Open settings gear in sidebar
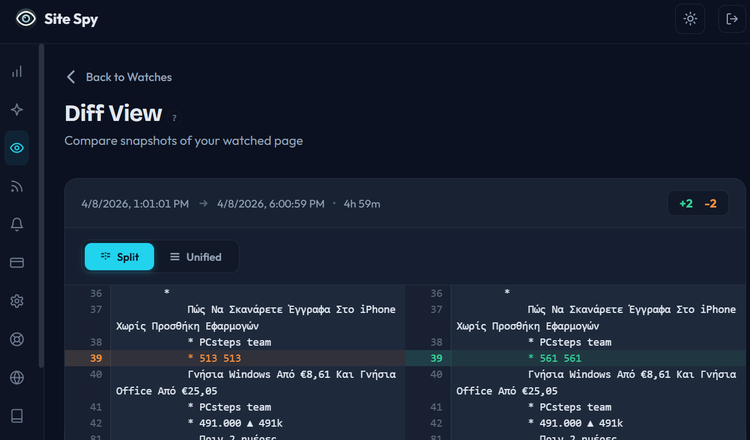Viewport: 750px width, 440px height. pyautogui.click(x=16, y=301)
